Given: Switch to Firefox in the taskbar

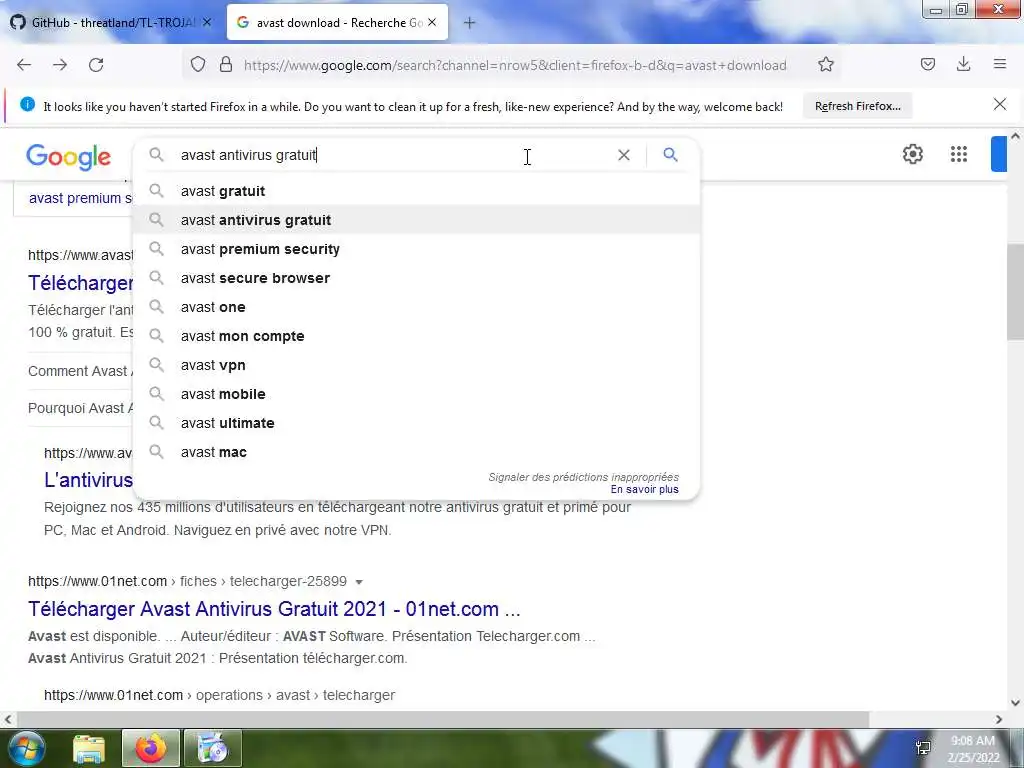Looking at the screenshot, I should click(151, 748).
